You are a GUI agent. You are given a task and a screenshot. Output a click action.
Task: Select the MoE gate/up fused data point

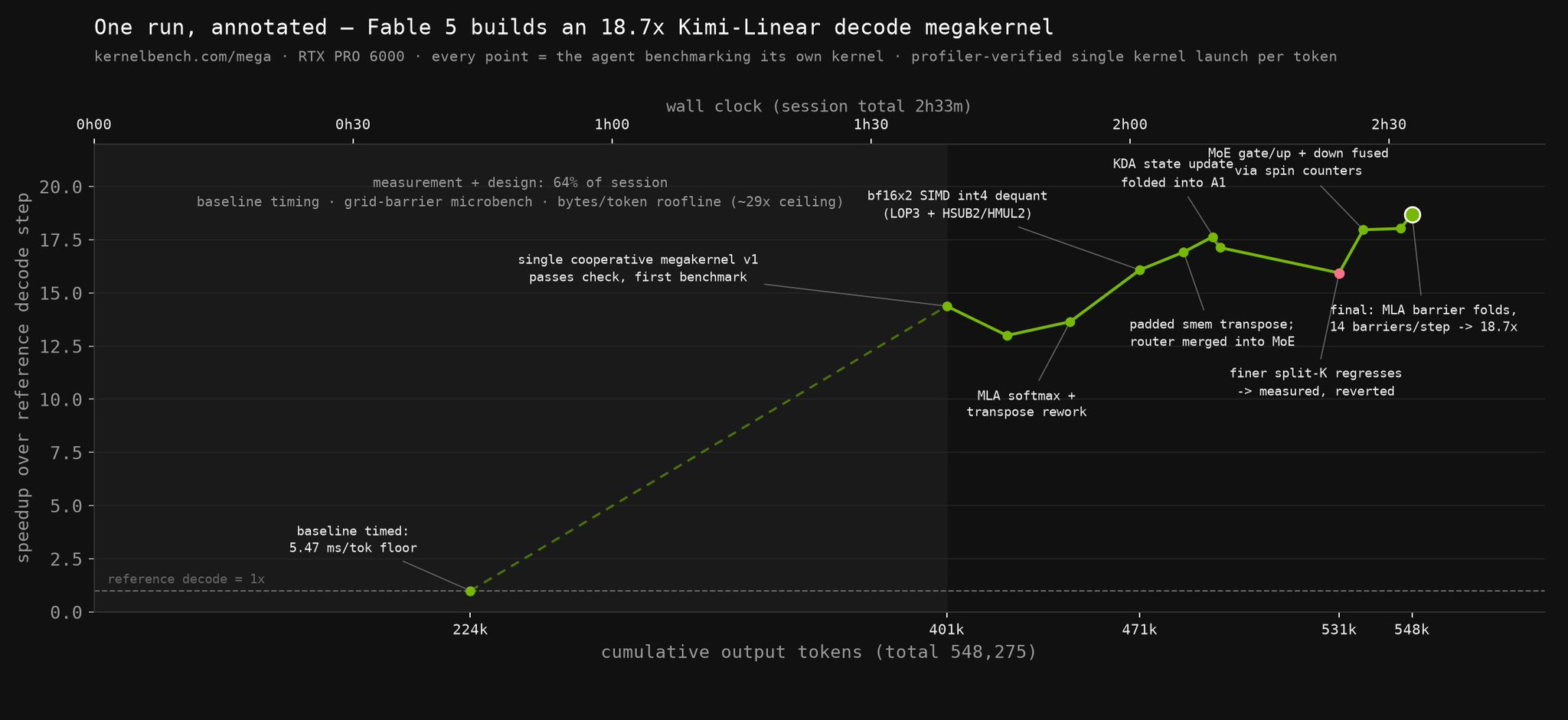point(1363,230)
